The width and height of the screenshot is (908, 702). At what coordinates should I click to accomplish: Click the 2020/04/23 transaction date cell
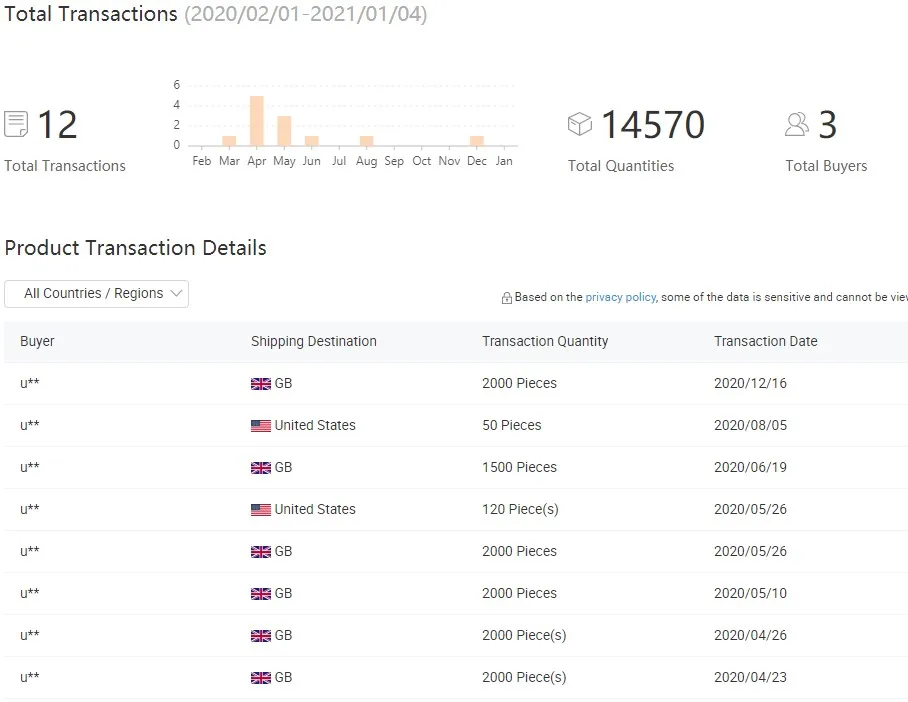(x=750, y=677)
